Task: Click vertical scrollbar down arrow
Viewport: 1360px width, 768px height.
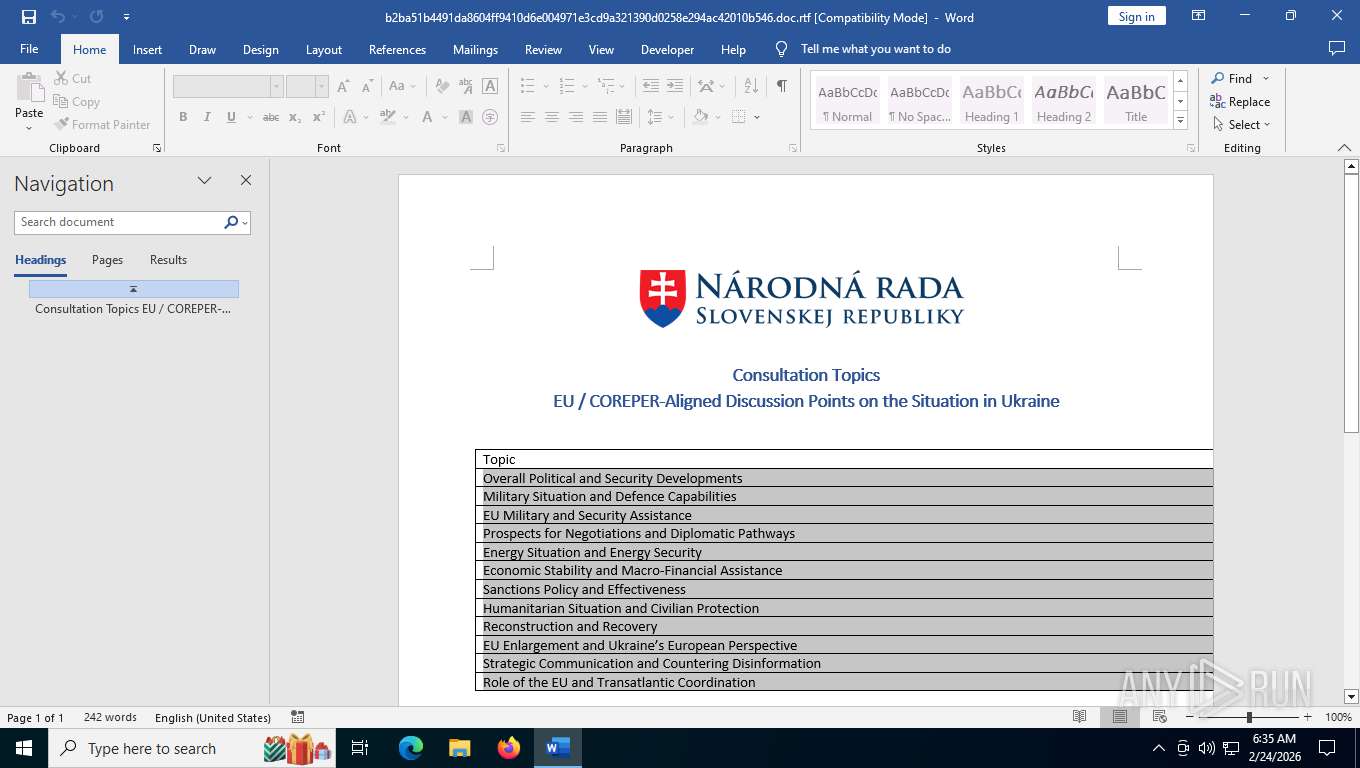Action: [1352, 697]
